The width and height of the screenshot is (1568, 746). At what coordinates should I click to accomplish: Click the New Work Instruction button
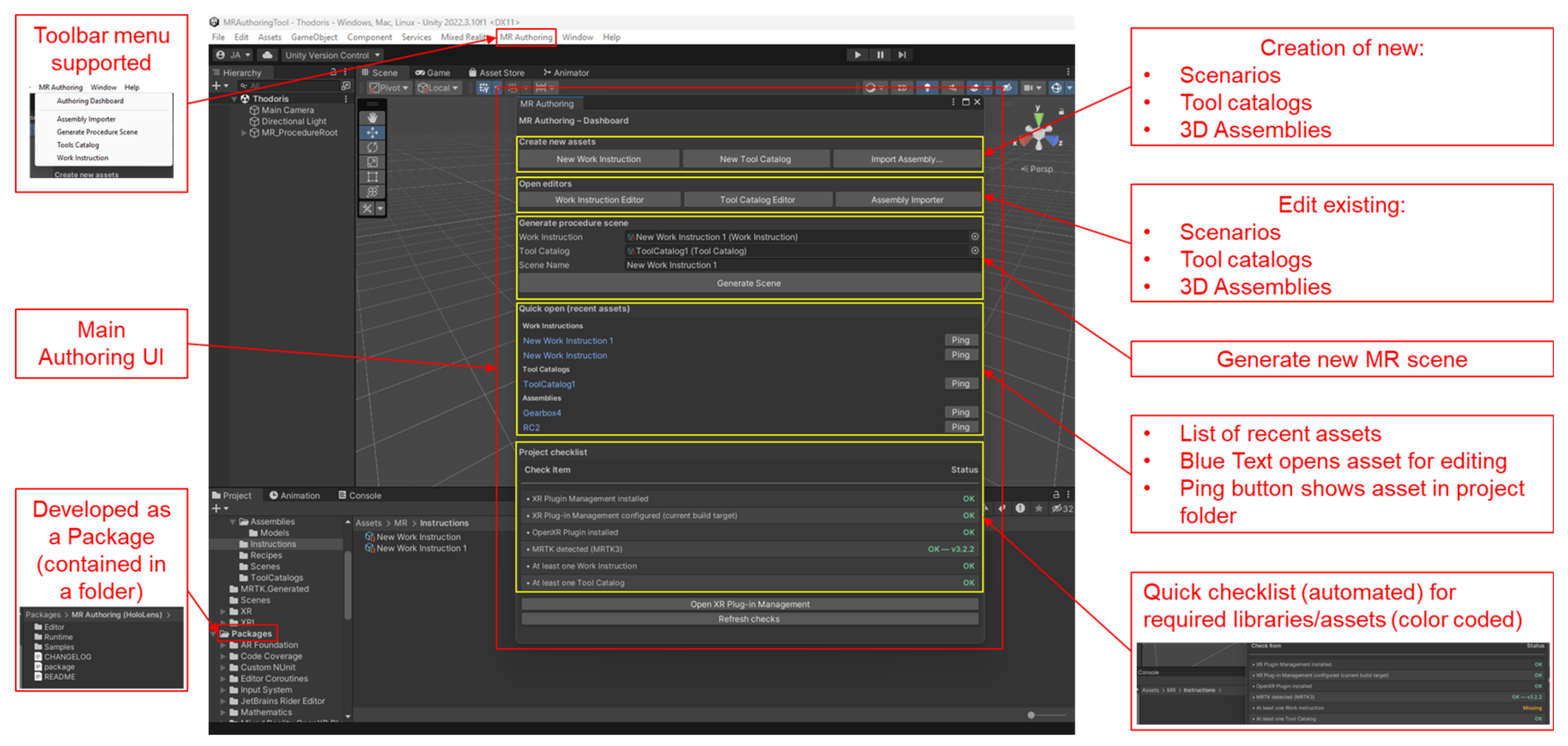(x=598, y=159)
